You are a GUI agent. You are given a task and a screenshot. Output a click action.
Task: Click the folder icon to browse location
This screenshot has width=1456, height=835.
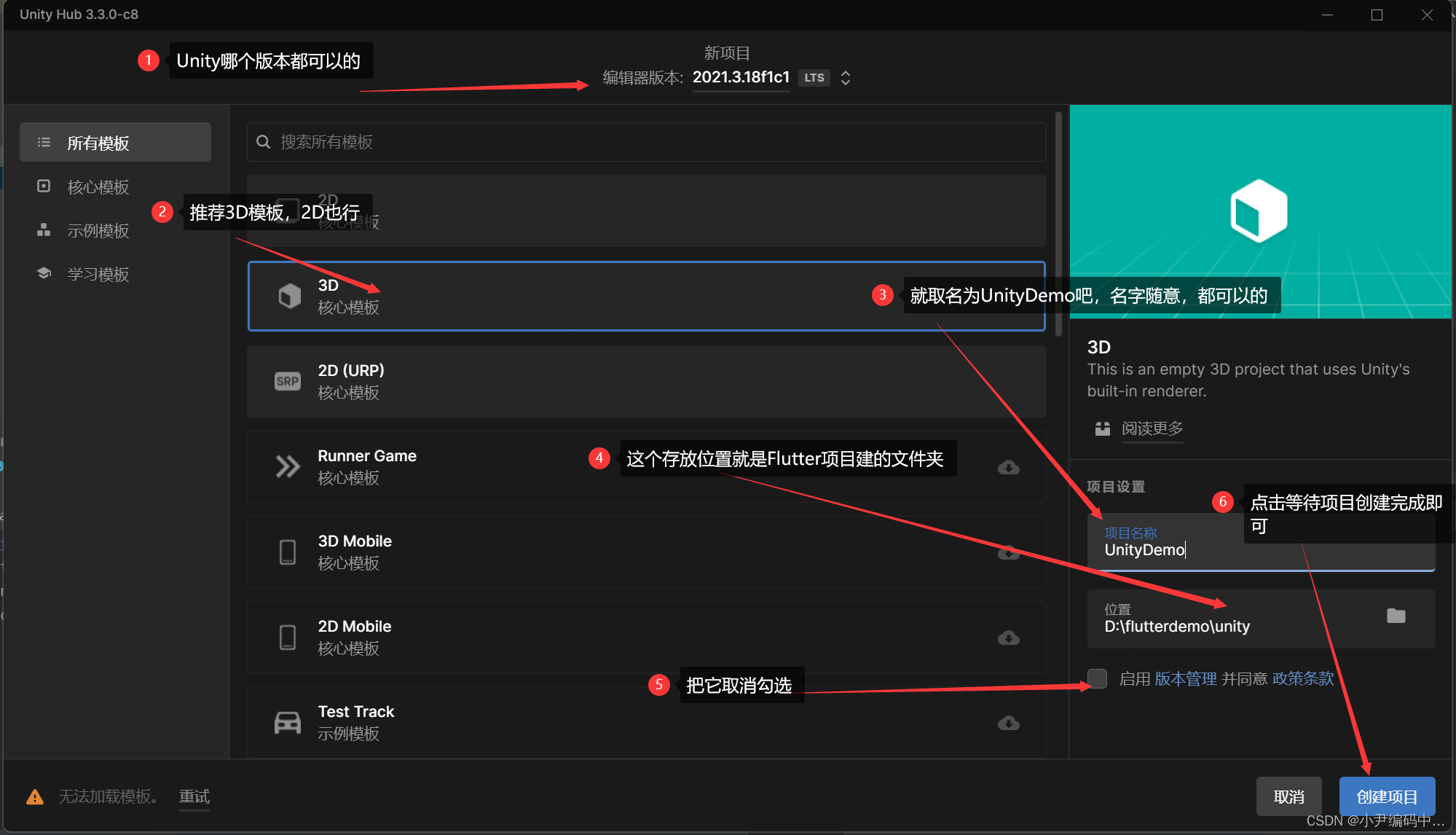(x=1396, y=616)
